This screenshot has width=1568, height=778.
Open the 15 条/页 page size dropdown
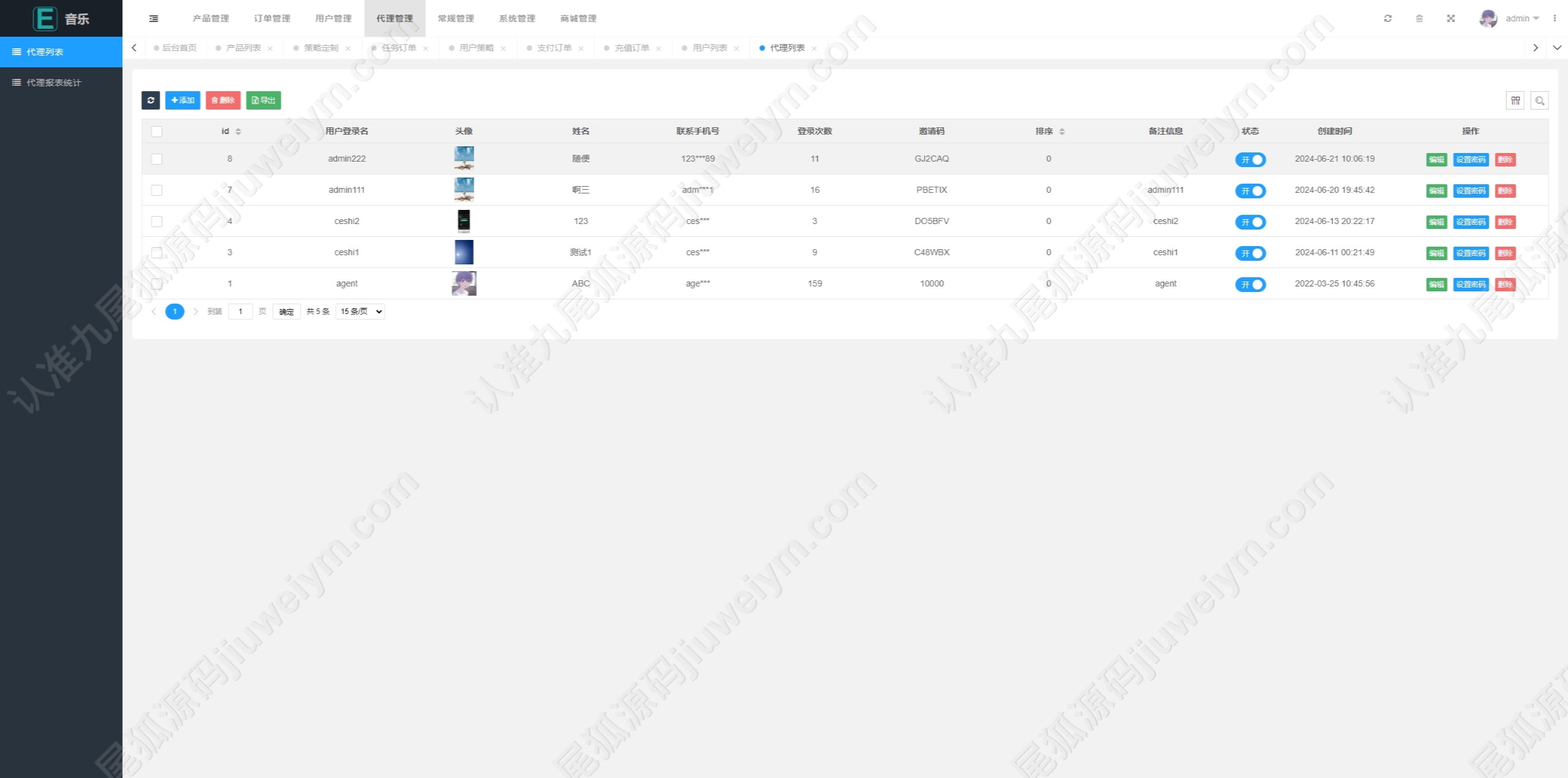[360, 312]
